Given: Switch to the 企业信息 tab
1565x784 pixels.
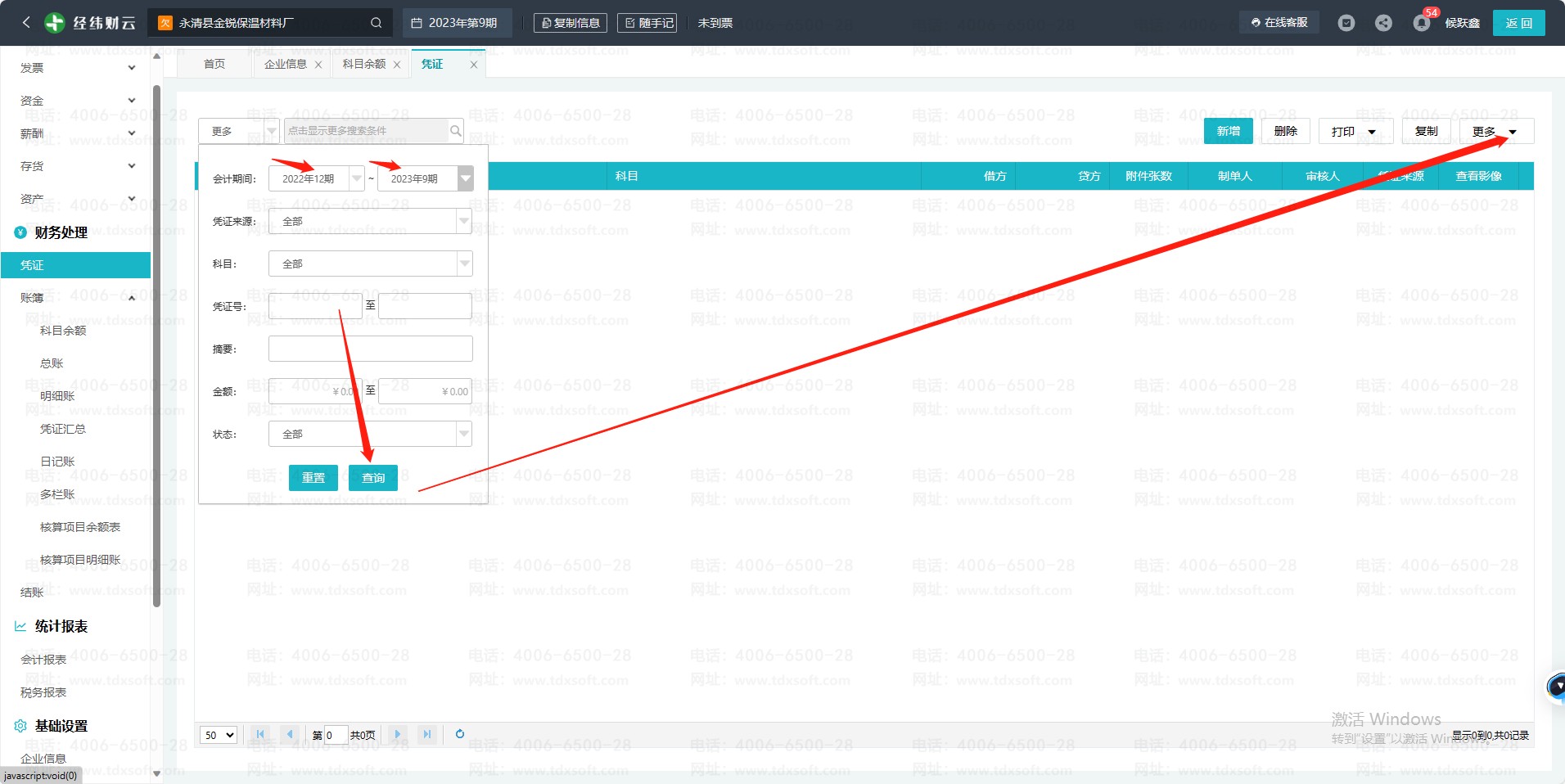Looking at the screenshot, I should point(285,64).
